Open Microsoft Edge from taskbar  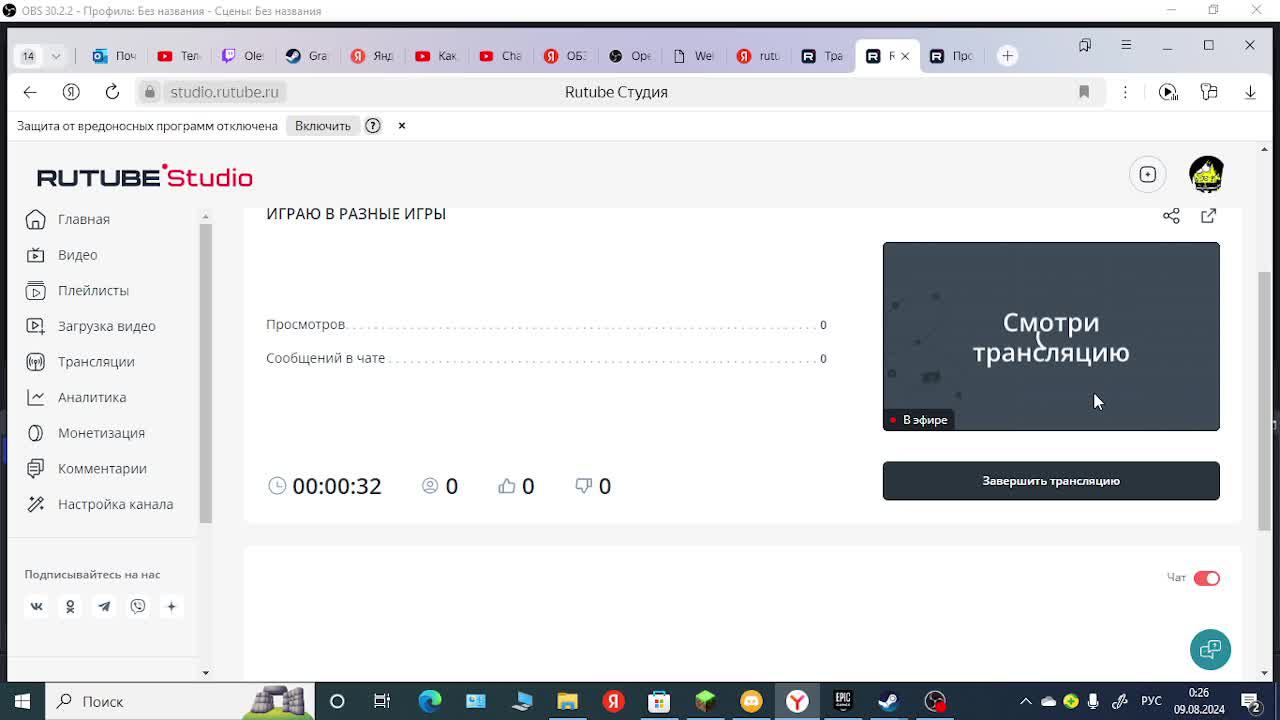tap(430, 701)
